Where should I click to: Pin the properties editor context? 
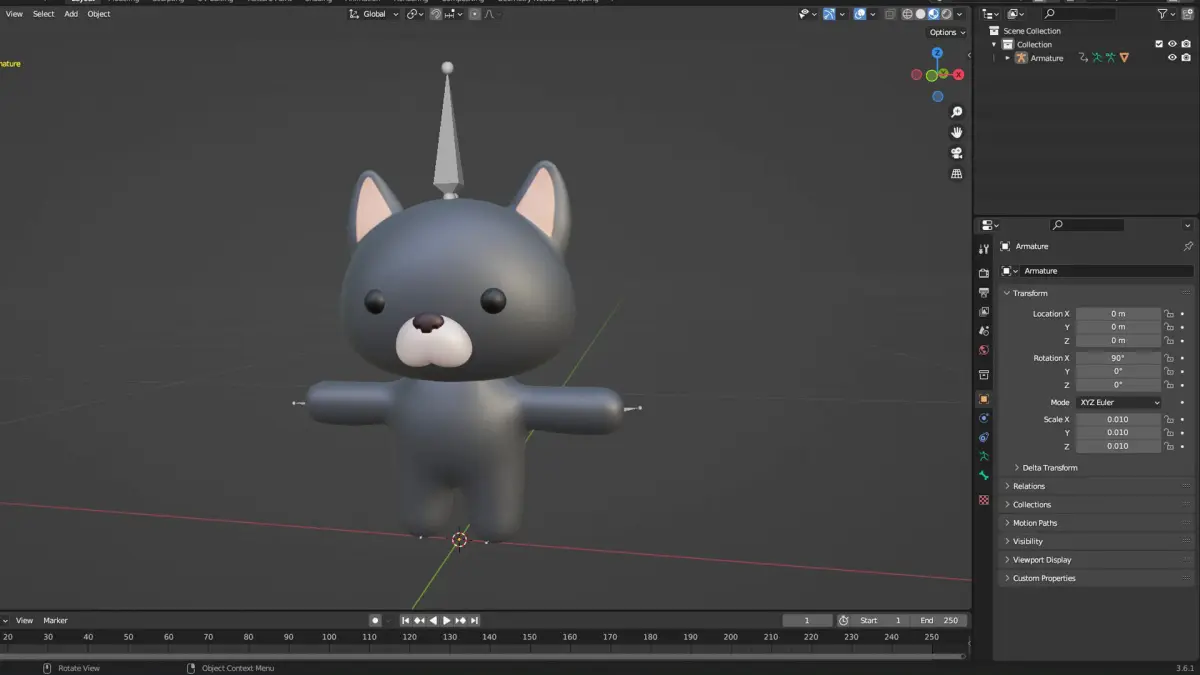point(1188,246)
